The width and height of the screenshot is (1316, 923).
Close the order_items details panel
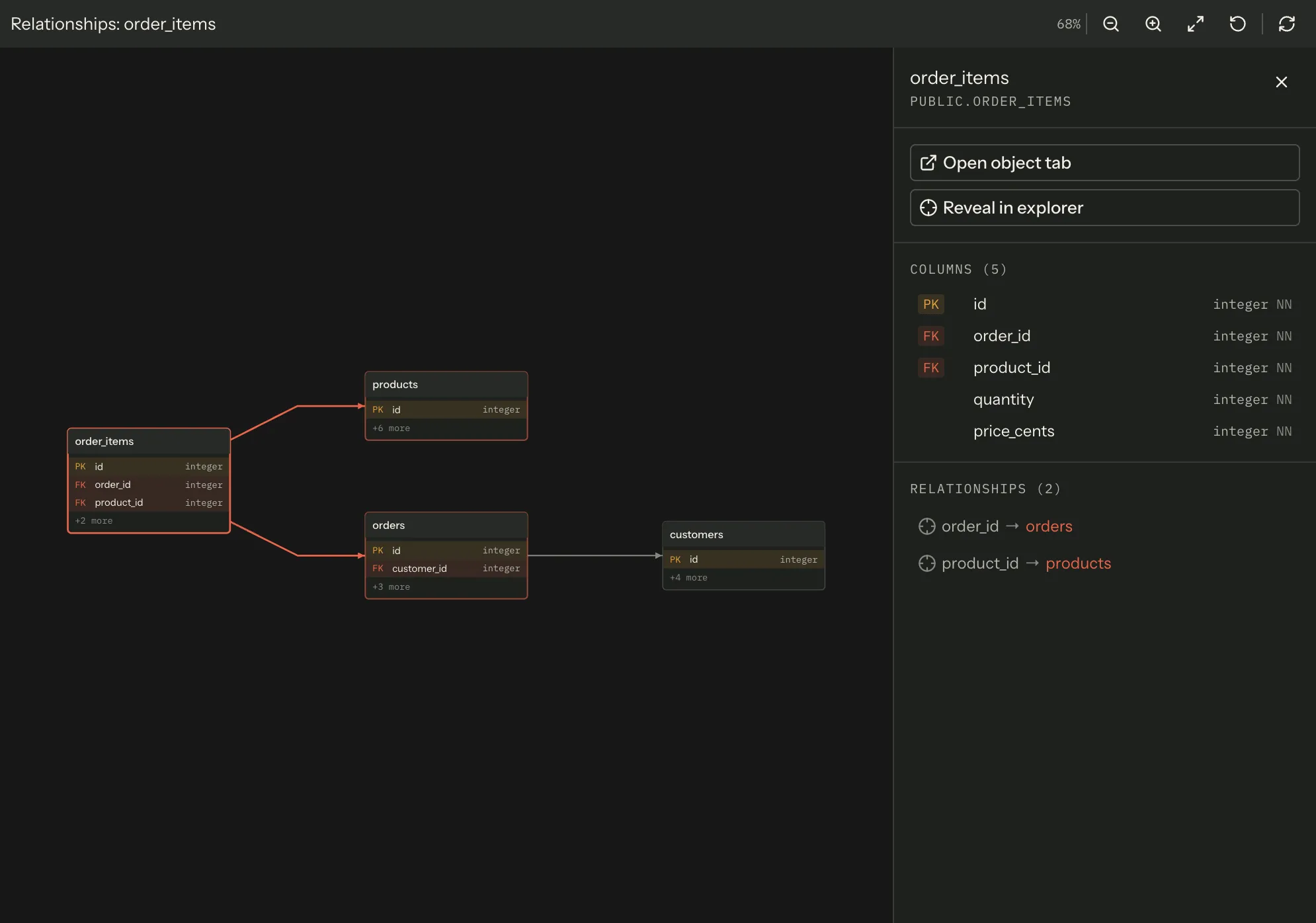pos(1282,82)
